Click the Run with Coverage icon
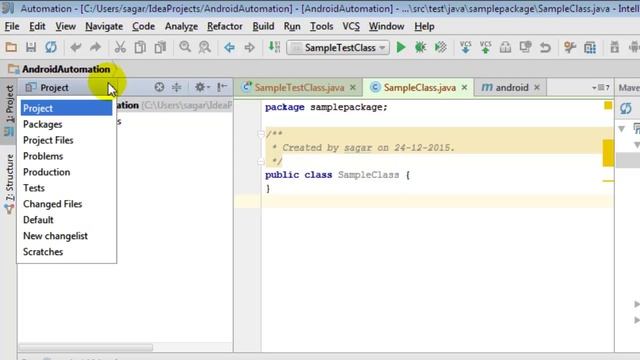 tap(441, 47)
